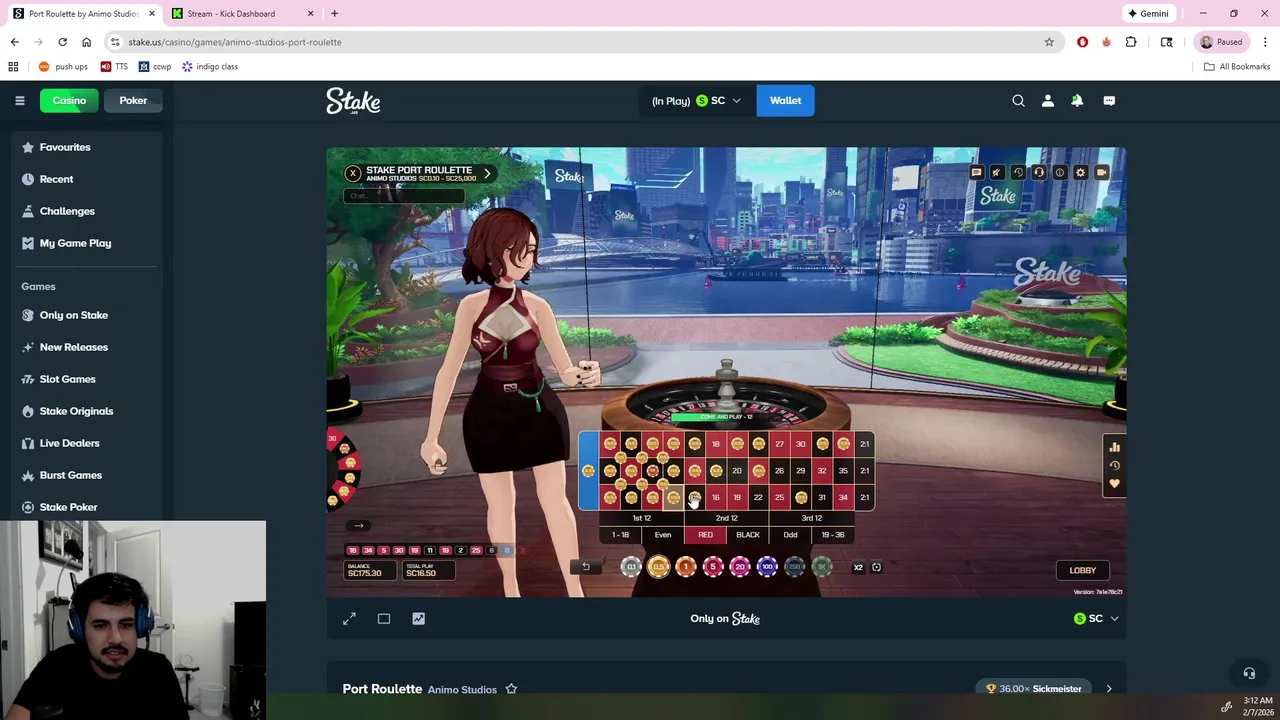Select the 20 value chip
This screenshot has width=1280, height=720.
(740, 567)
